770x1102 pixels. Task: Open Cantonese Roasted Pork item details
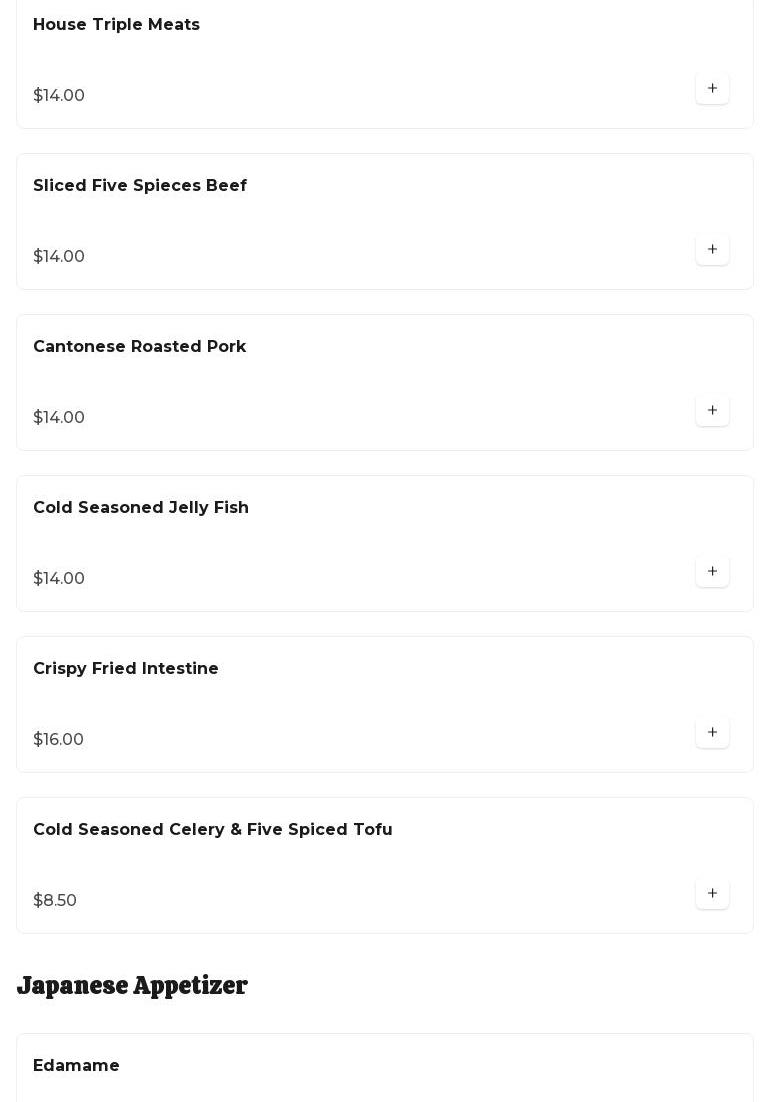(139, 347)
